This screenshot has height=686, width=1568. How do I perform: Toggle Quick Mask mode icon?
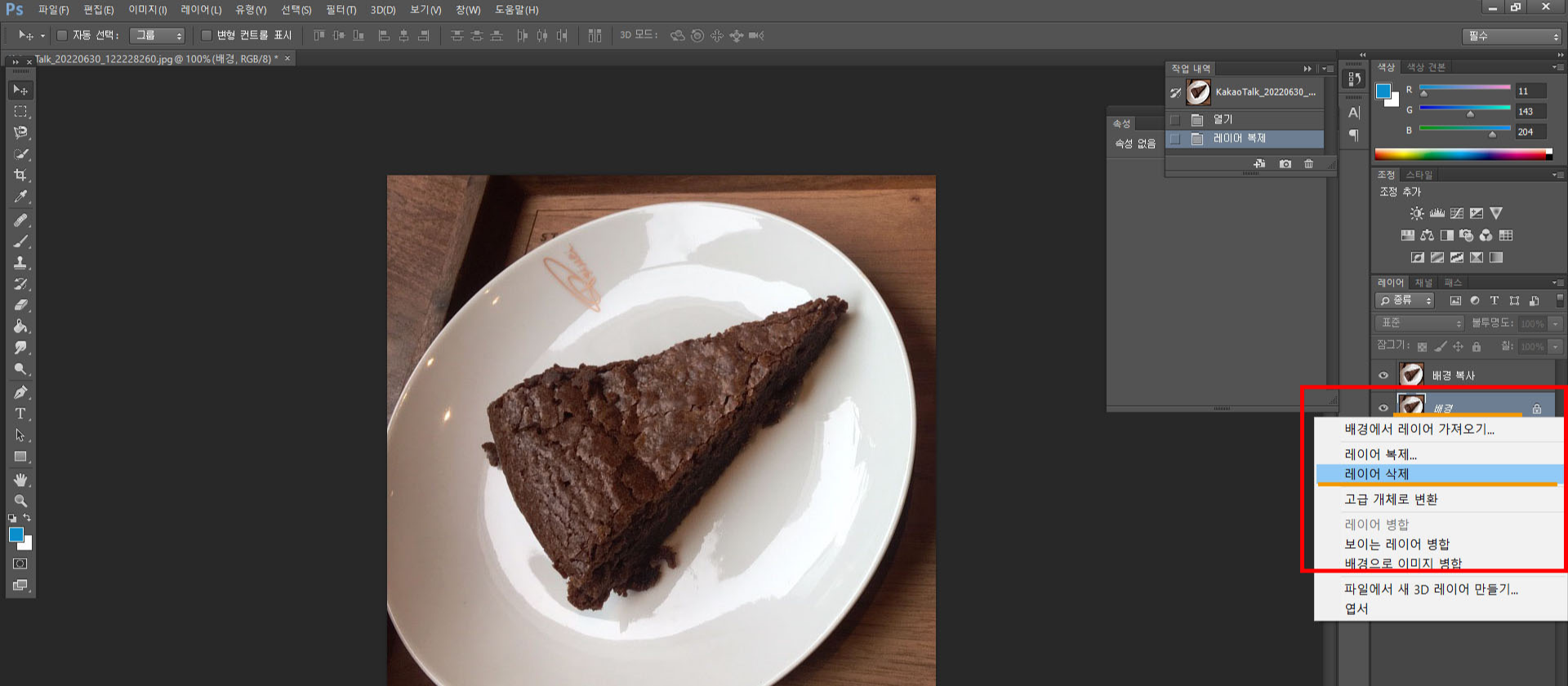(x=20, y=563)
